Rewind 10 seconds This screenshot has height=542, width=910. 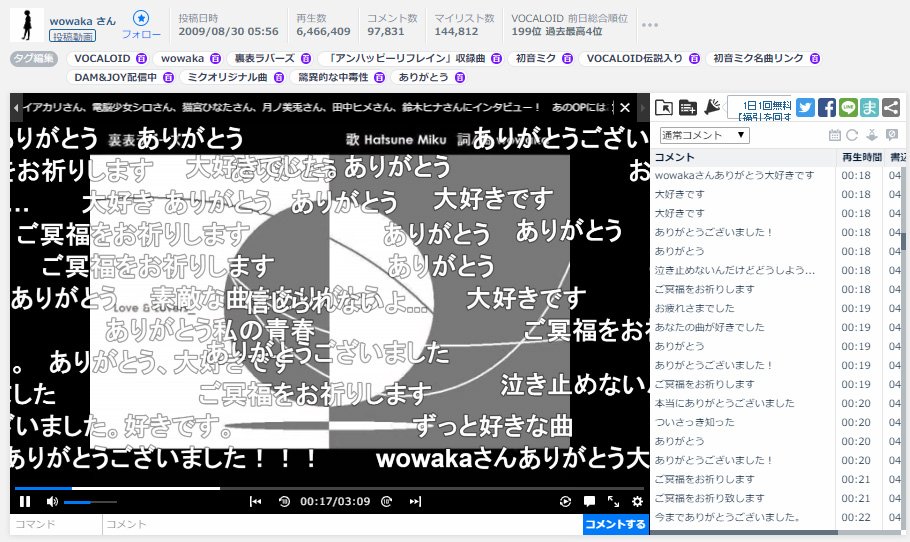click(284, 501)
